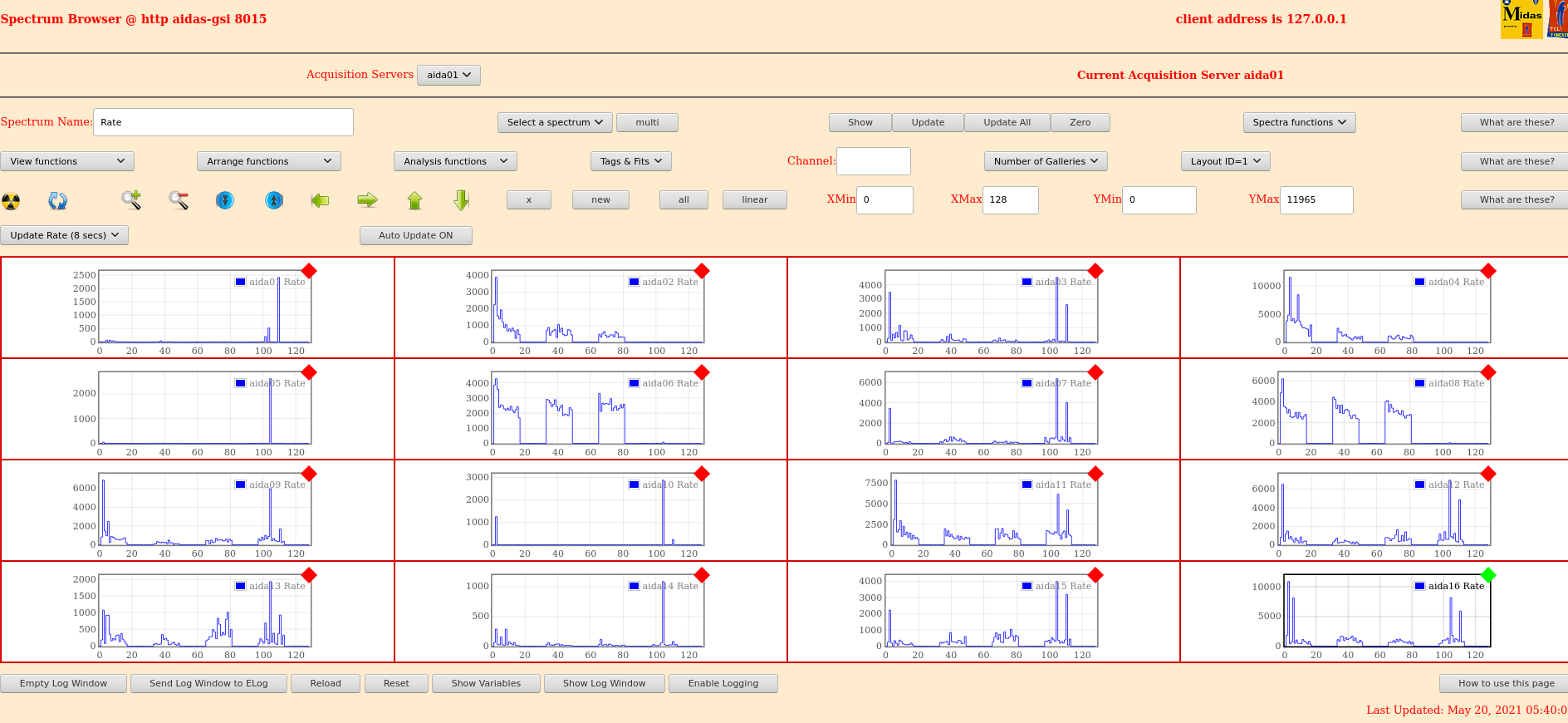Toggle the linear scale button
1568x723 pixels.
coord(754,199)
